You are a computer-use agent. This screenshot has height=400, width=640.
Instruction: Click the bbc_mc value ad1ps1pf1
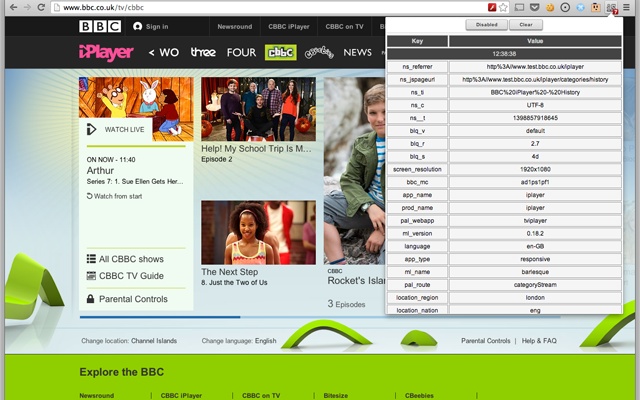535,182
